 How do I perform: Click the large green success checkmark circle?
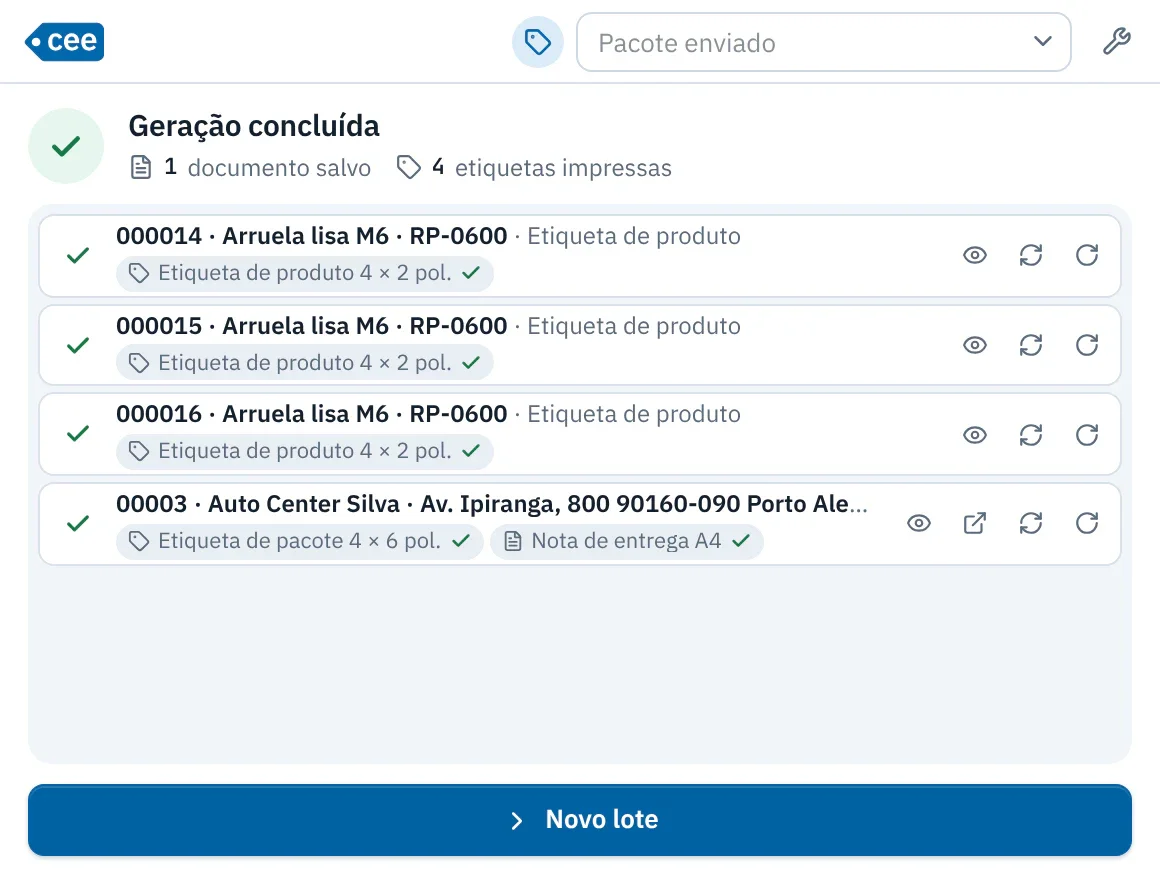tap(66, 146)
